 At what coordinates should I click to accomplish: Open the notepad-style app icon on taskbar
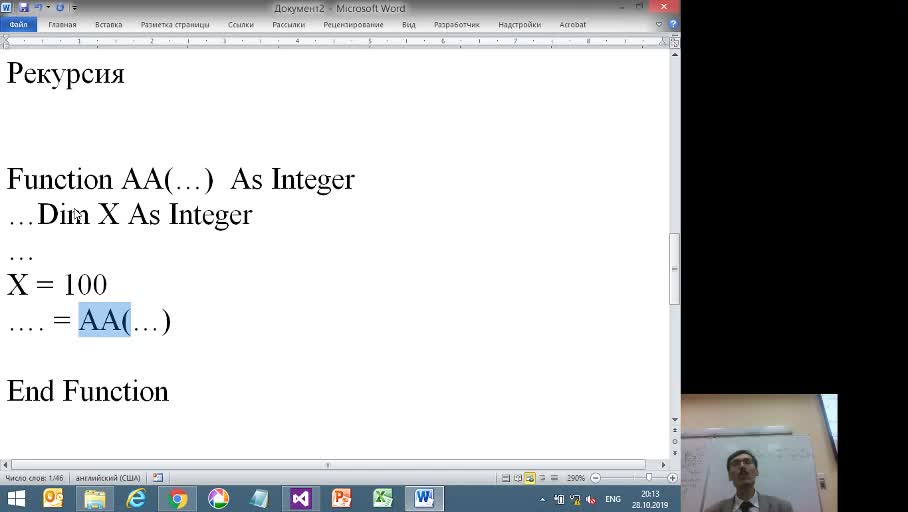point(259,499)
